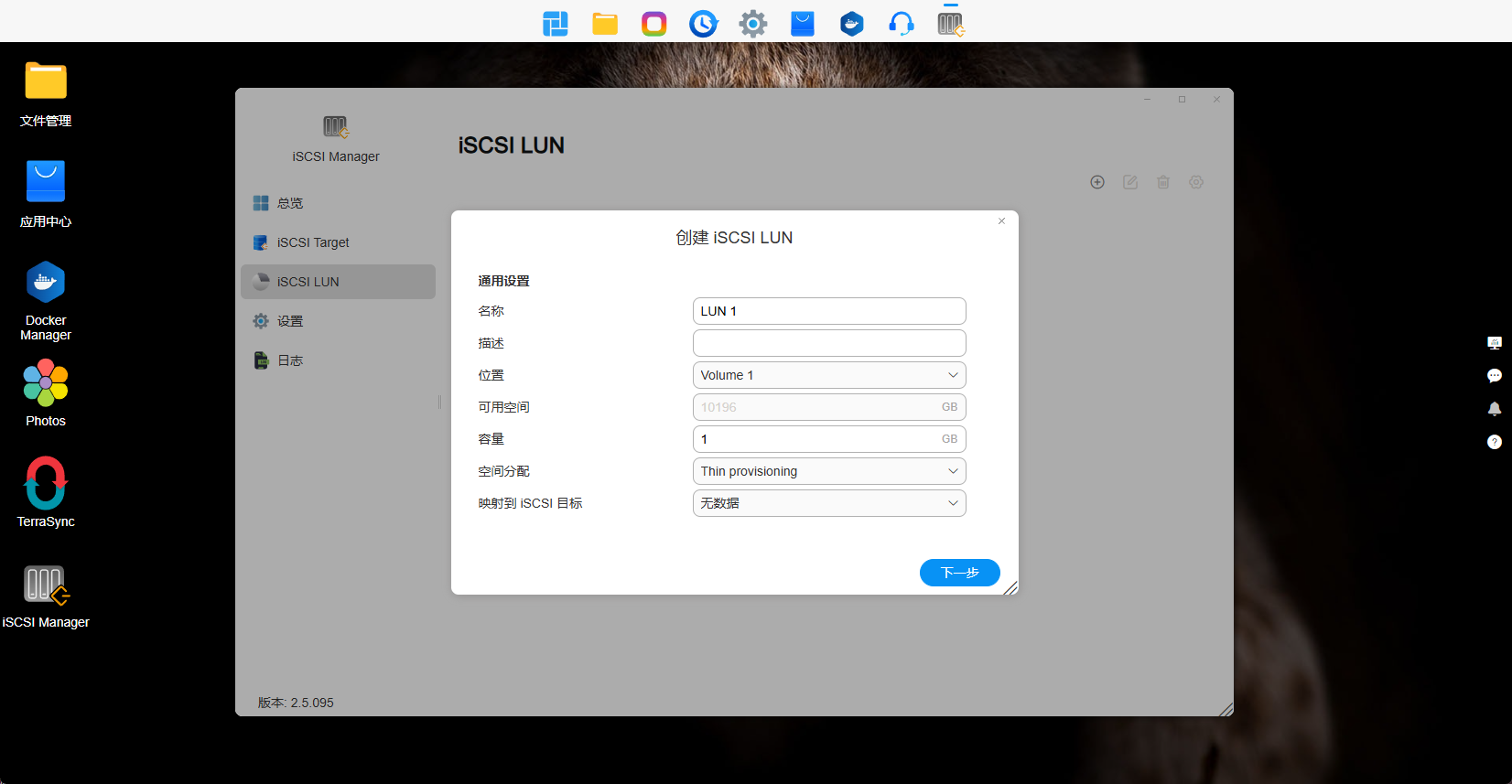Launch Photos from the desktop
Viewport: 1512px width, 784px height.
coord(46,394)
